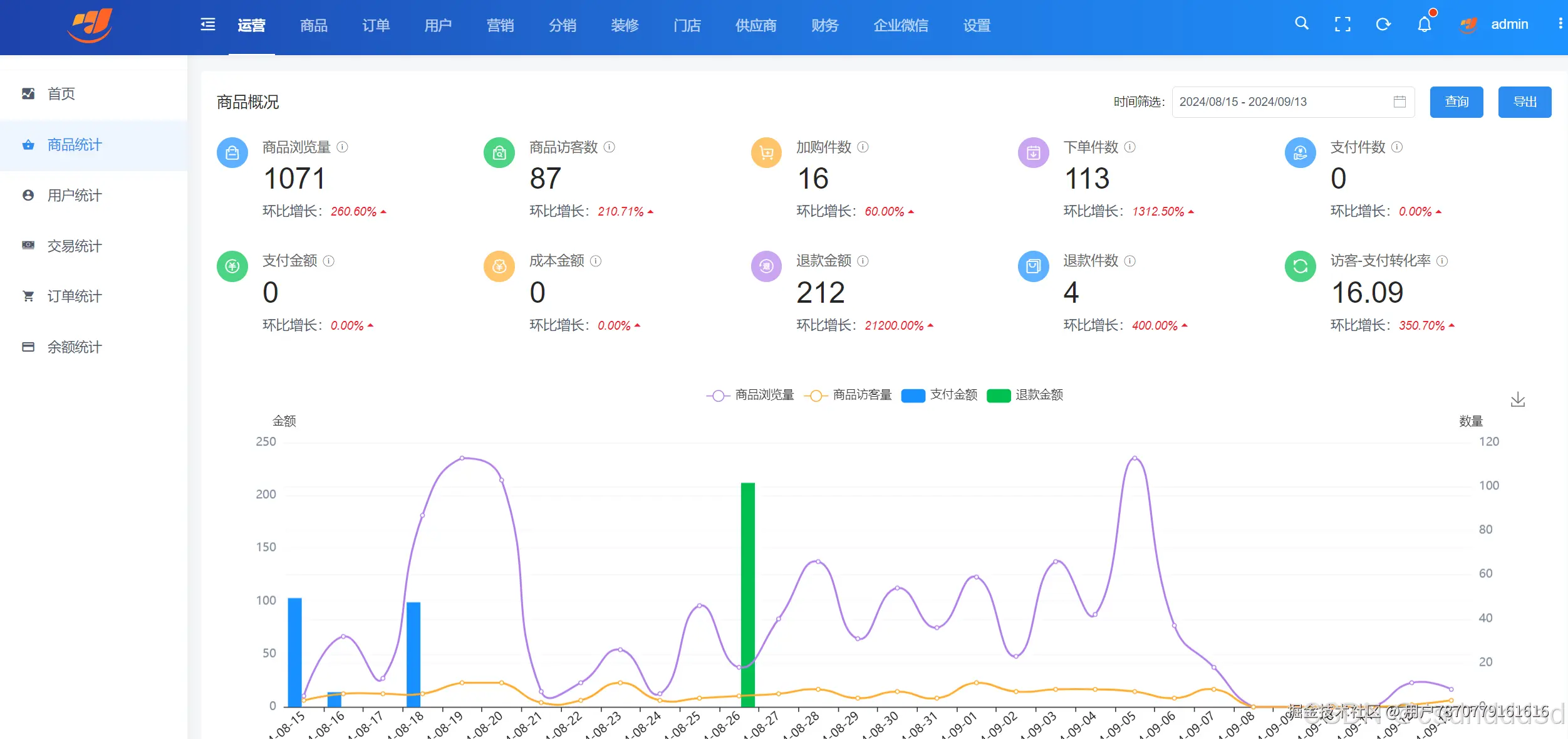1568x739 pixels.
Task: Open notifications bell icon
Action: click(x=1425, y=24)
